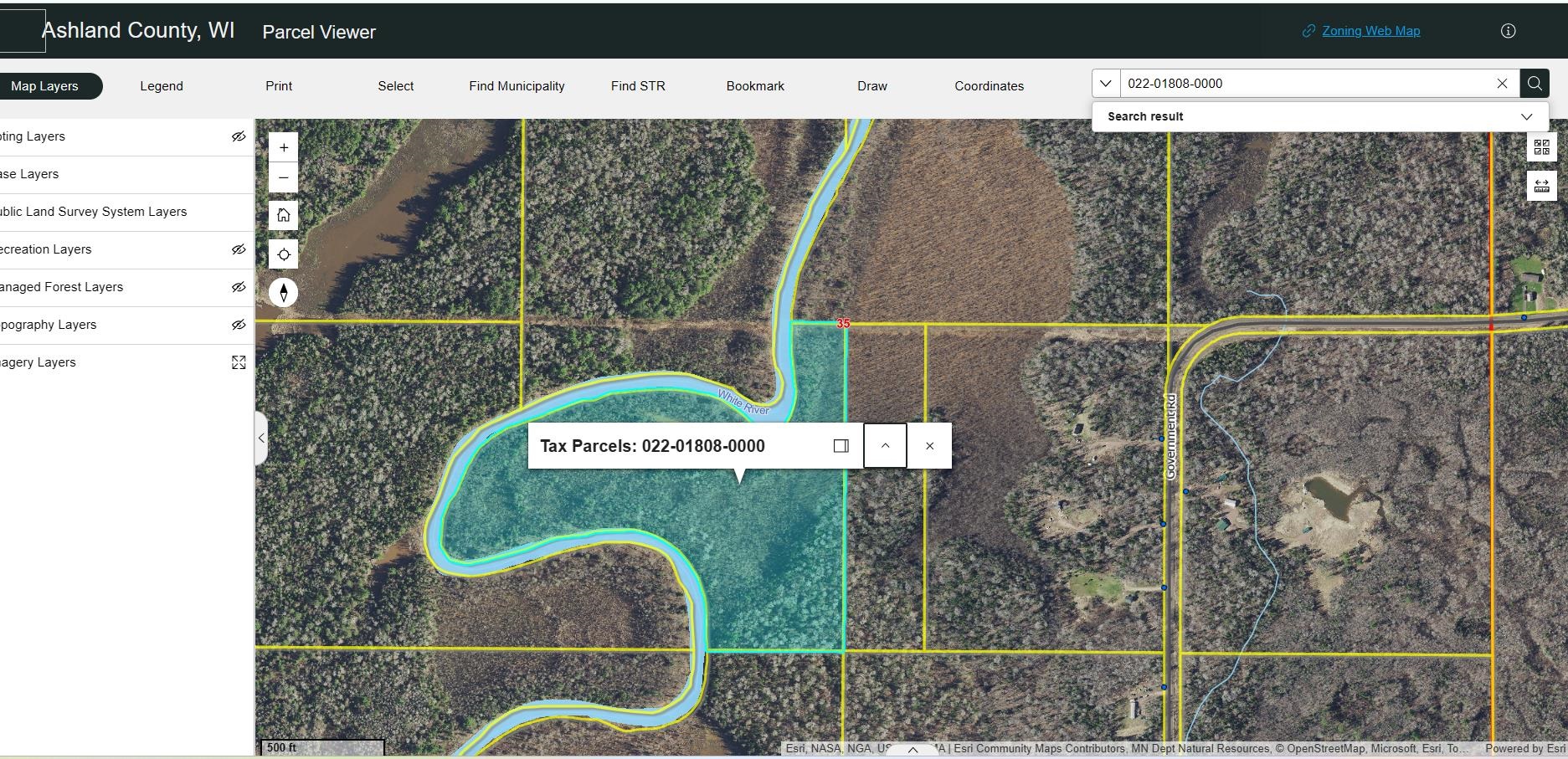Select the default extent home icon
Screen dimensions: 1568x759
click(x=283, y=215)
